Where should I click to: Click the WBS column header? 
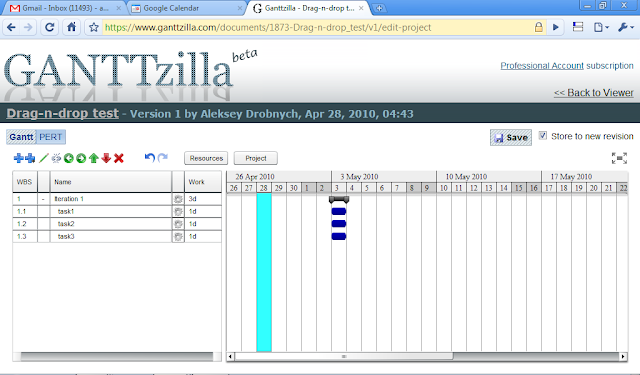pos(25,182)
